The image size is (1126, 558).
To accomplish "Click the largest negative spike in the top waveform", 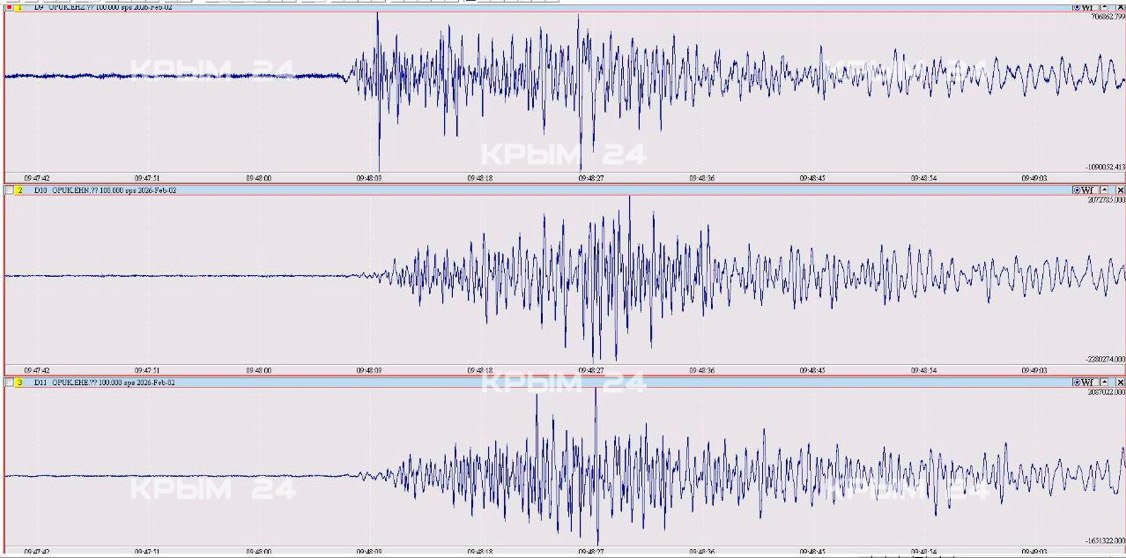I will tap(379, 166).
